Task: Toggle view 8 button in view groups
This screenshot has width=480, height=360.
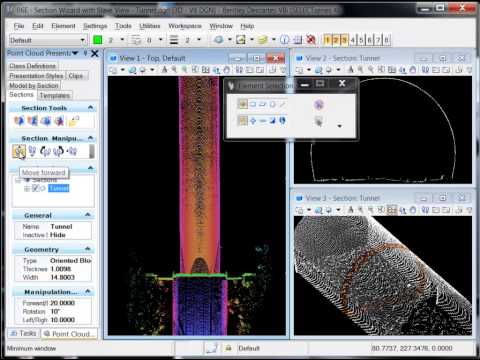Action: point(386,40)
